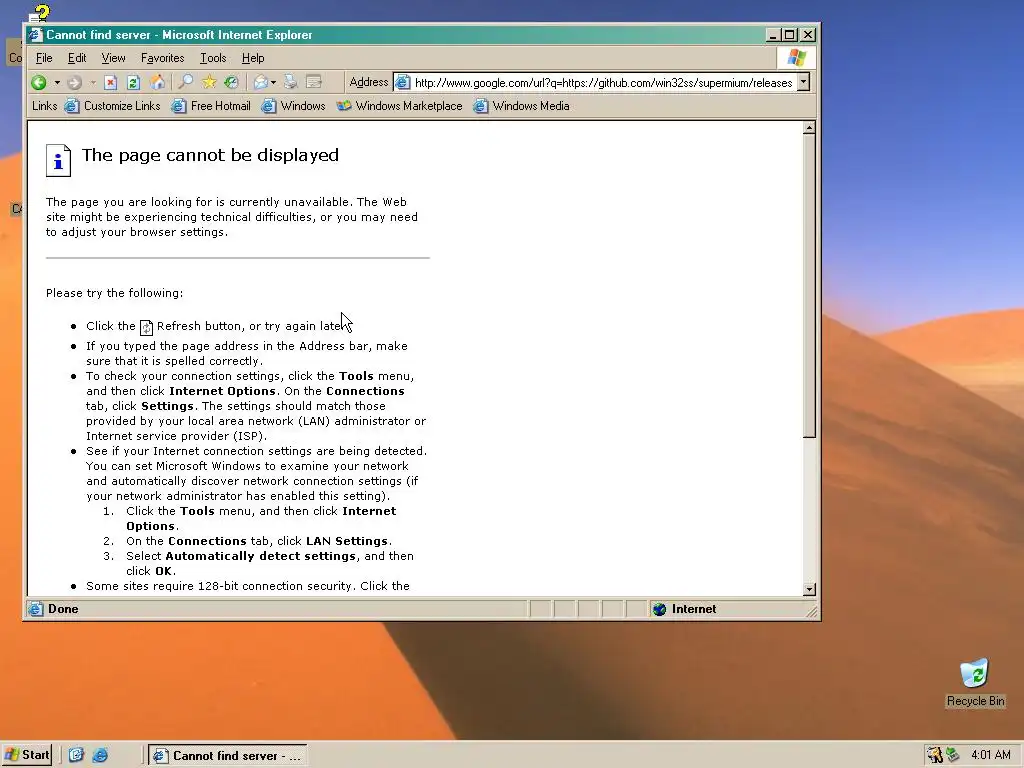The width and height of the screenshot is (1024, 768).
Task: Click the 4:01 AM clock
Action: [991, 756]
